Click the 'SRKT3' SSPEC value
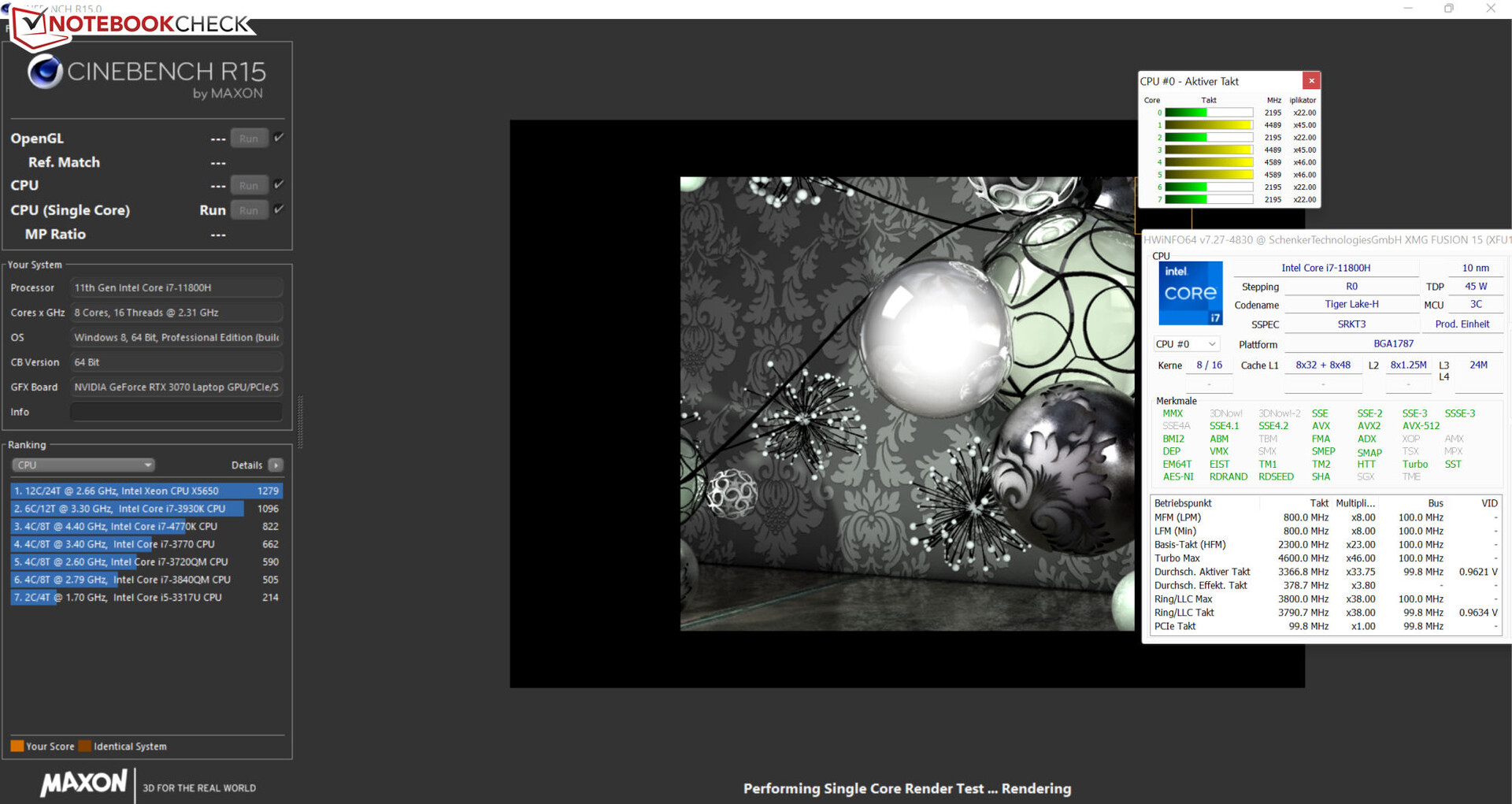The width and height of the screenshot is (1512, 804). 1351,324
